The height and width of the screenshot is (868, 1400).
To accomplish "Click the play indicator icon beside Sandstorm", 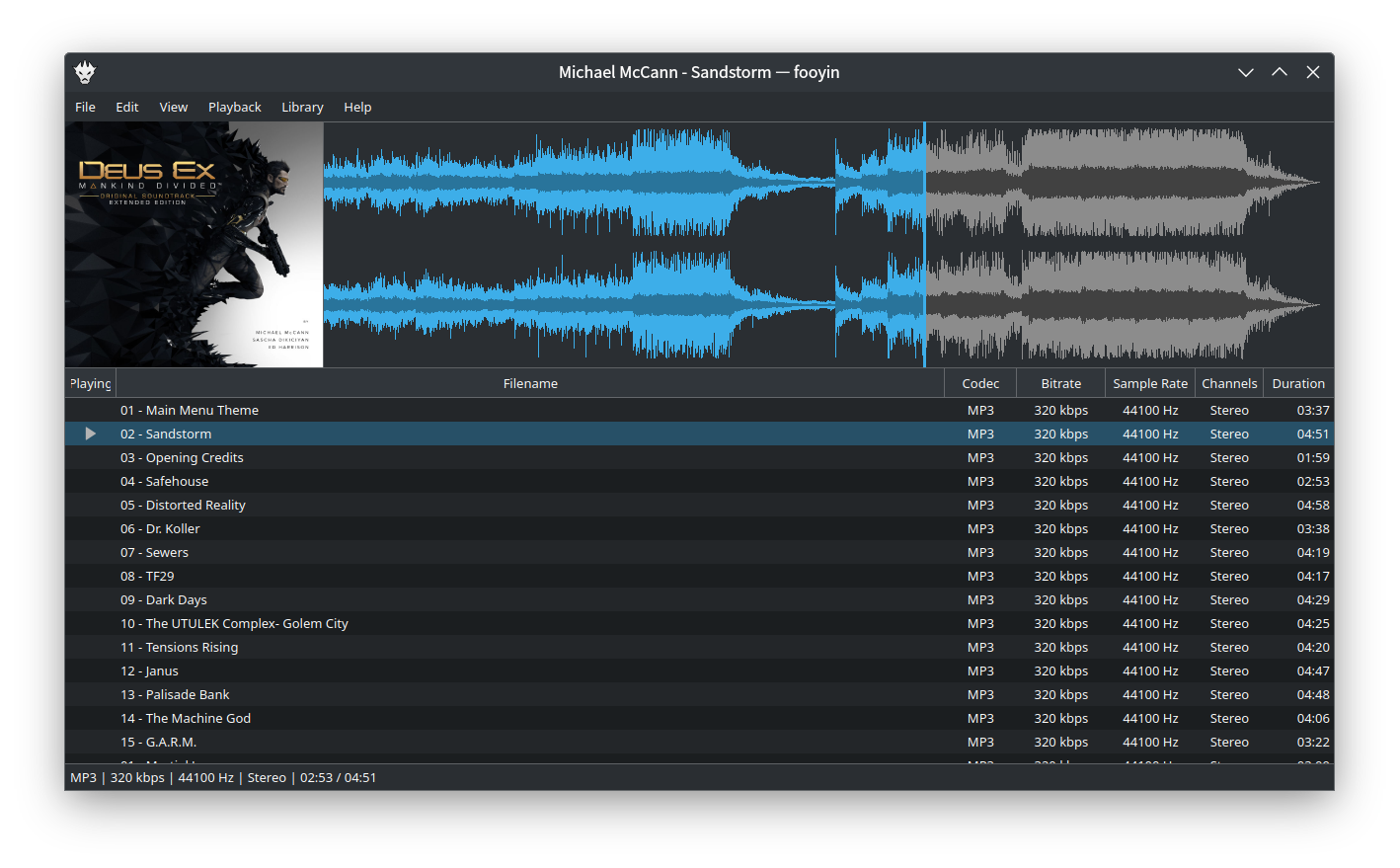I will (90, 434).
